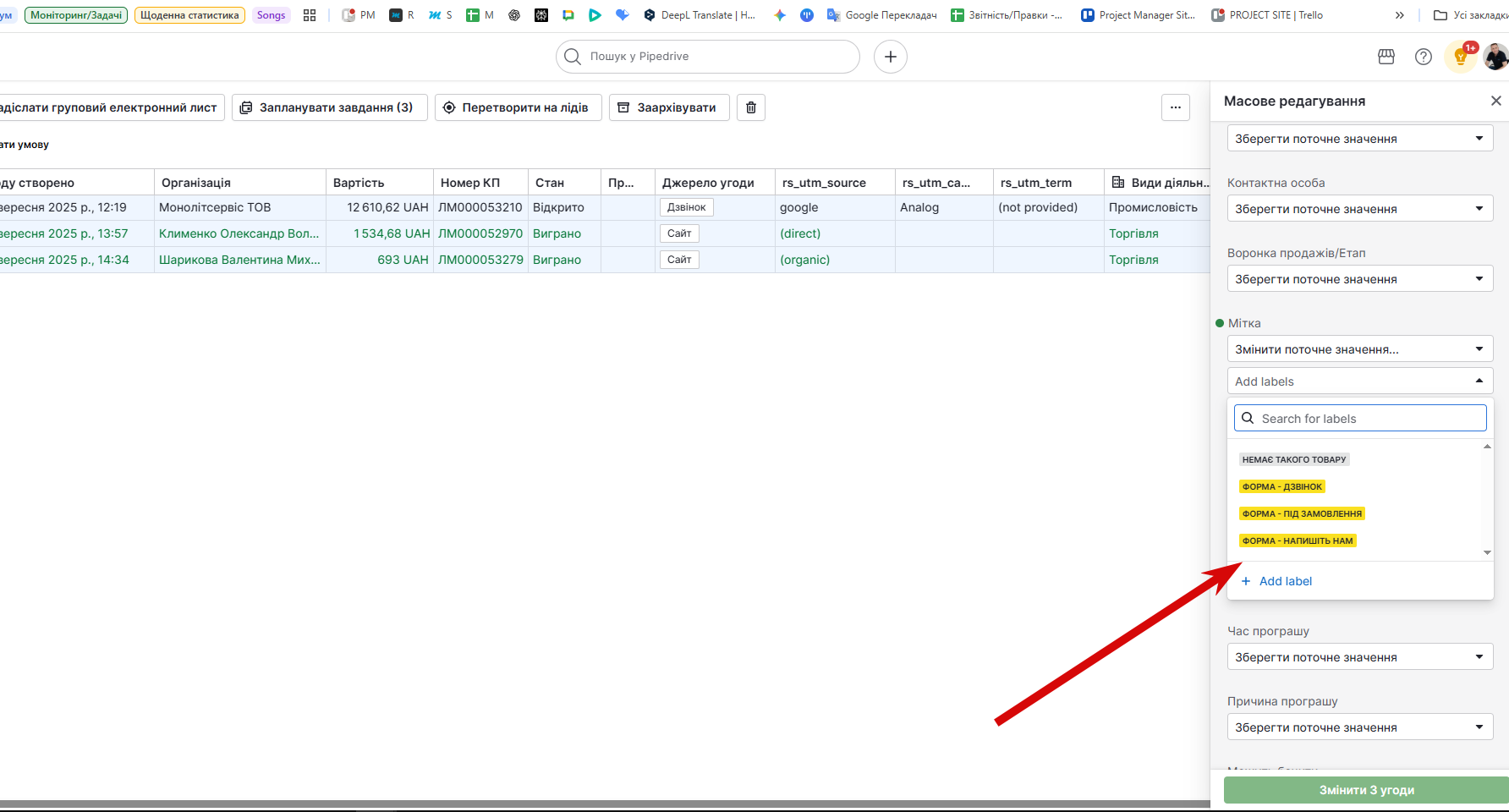Open the Моніторинг/Задачі bookmark group
The image size is (1509, 812).
click(76, 15)
